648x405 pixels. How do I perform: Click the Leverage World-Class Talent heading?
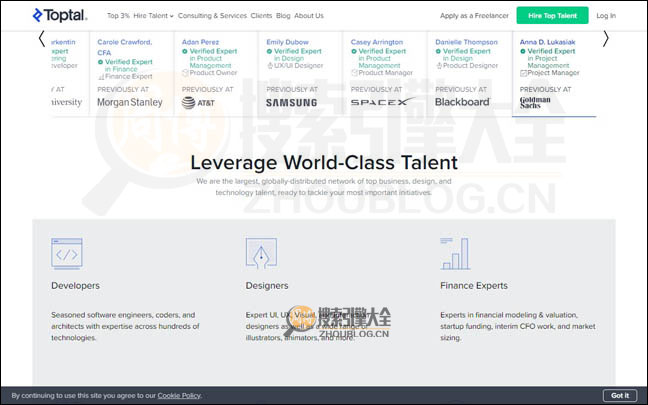[x=324, y=162]
